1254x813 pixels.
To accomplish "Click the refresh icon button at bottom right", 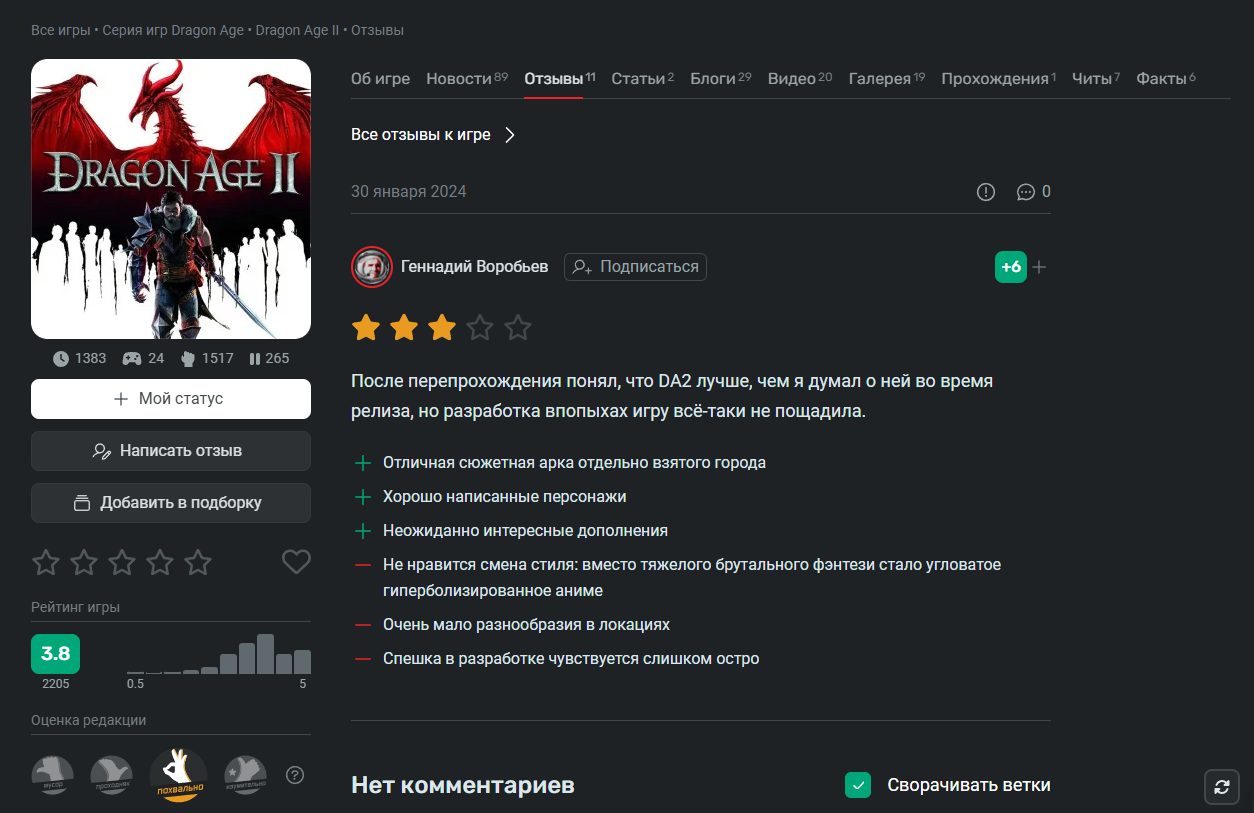I will pos(1222,787).
